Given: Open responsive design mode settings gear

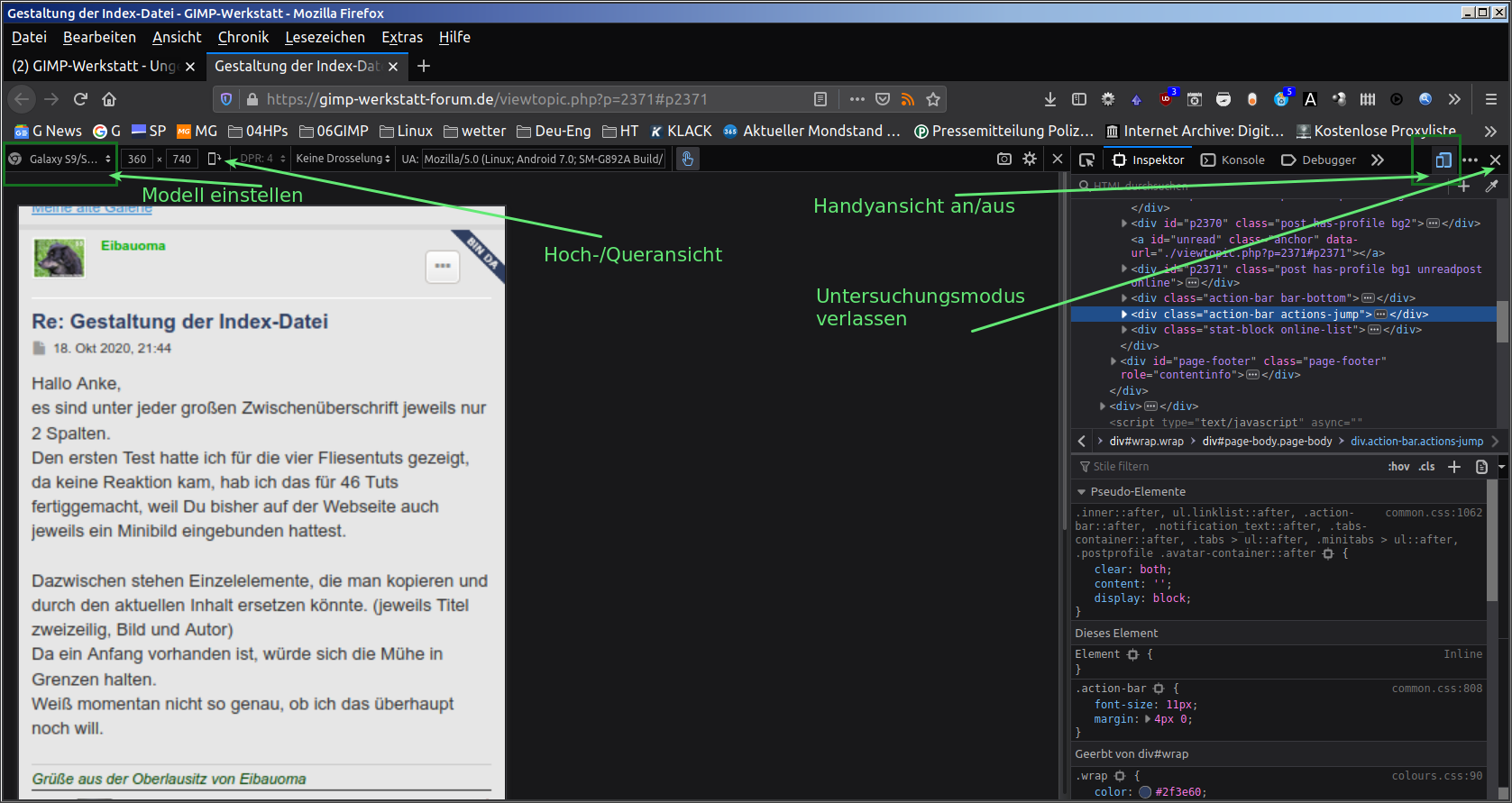Looking at the screenshot, I should click(x=1030, y=159).
